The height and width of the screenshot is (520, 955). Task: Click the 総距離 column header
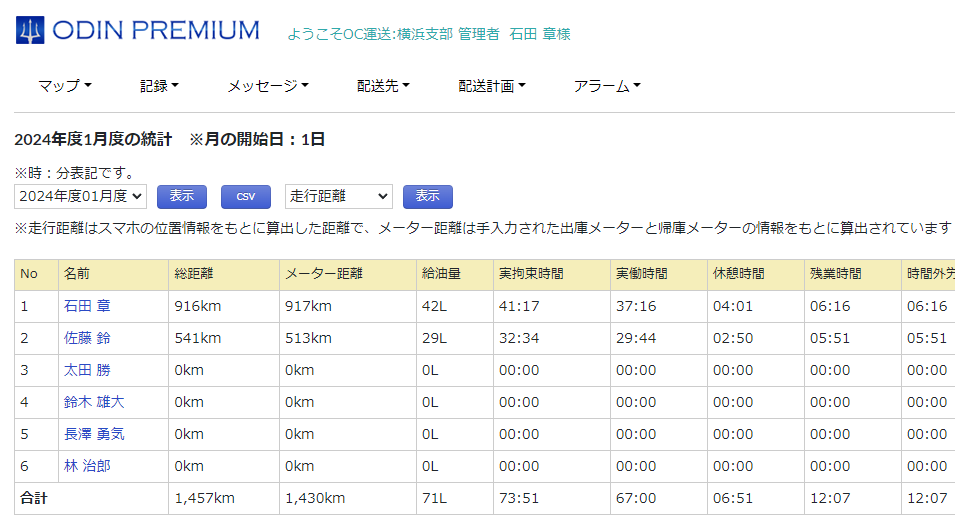point(195,274)
